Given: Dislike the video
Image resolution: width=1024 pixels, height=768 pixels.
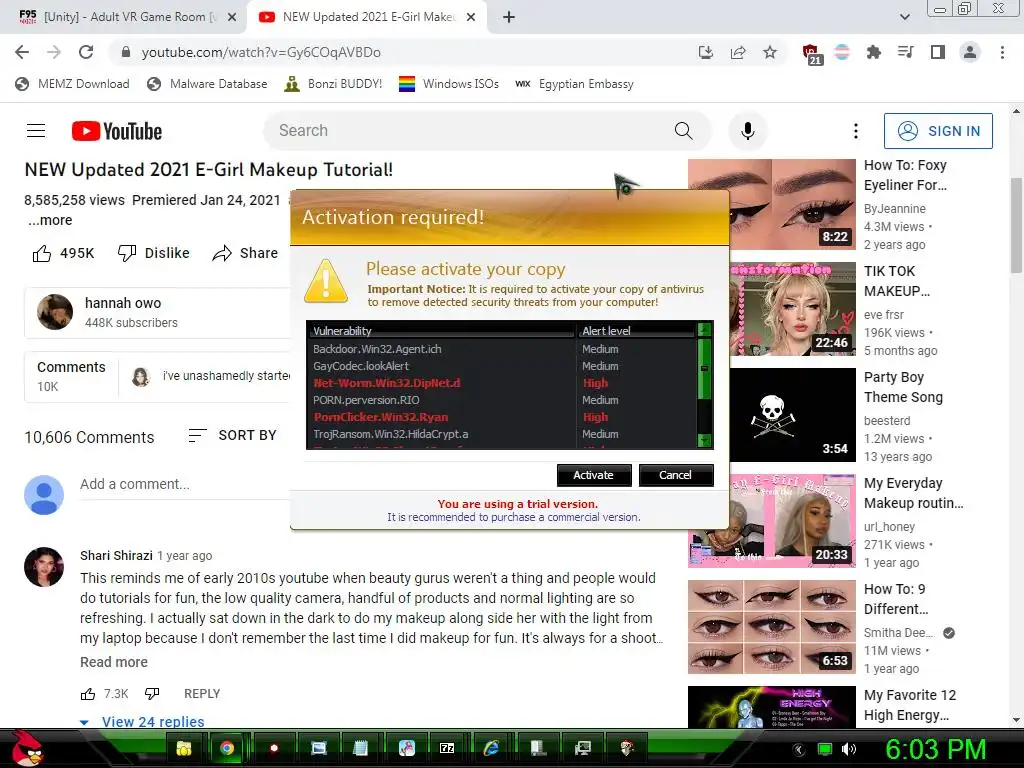Looking at the screenshot, I should pyautogui.click(x=153, y=253).
